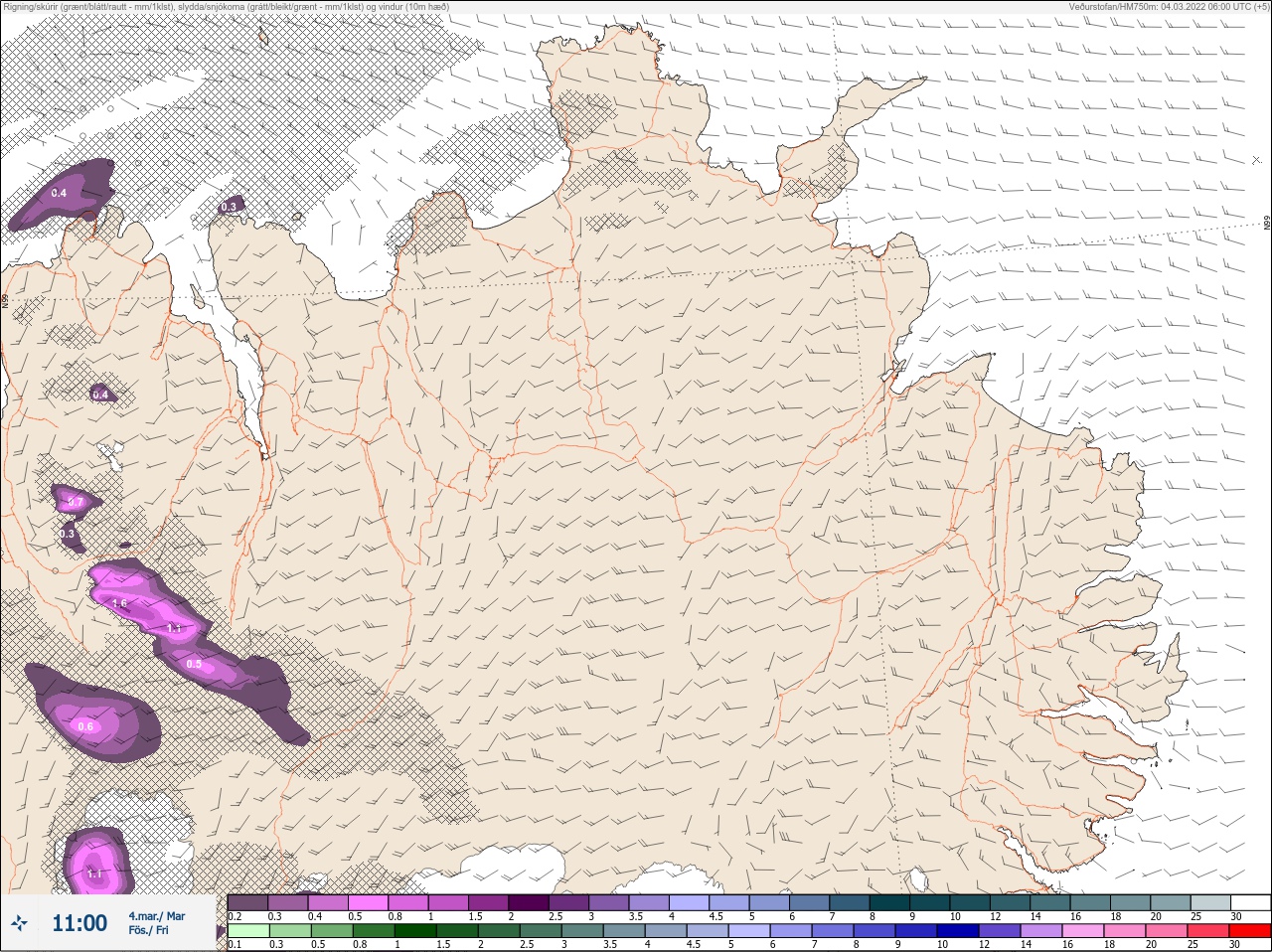This screenshot has height=952, width=1272.
Task: Click the map title starting with 'Rigning/skúrir'
Action: tap(227, 6)
